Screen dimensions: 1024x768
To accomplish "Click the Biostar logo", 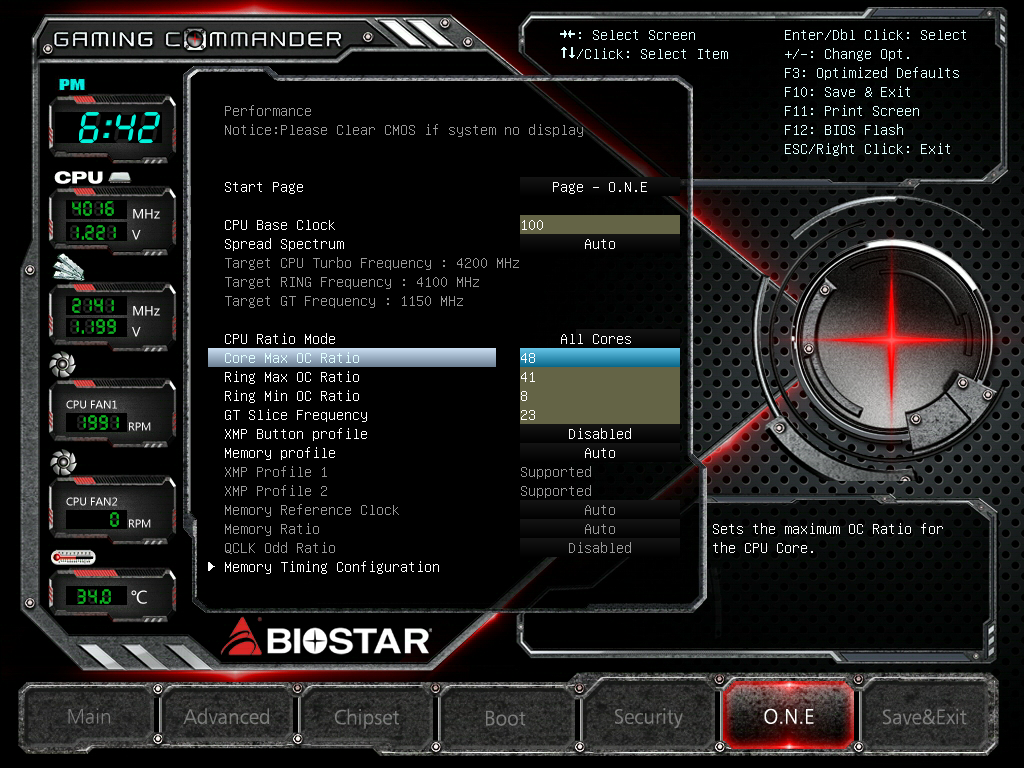I will [326, 639].
